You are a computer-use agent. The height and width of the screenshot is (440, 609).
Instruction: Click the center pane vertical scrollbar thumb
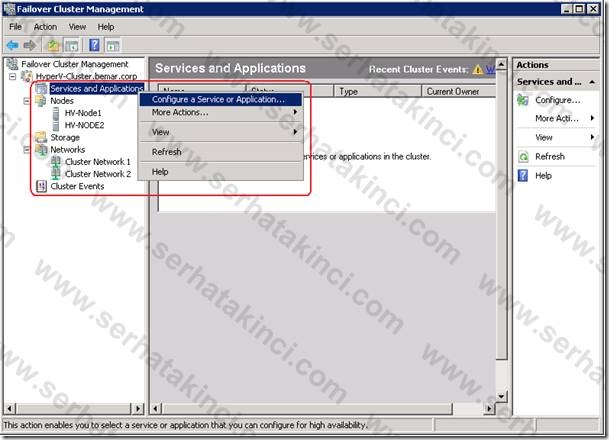tap(501, 215)
